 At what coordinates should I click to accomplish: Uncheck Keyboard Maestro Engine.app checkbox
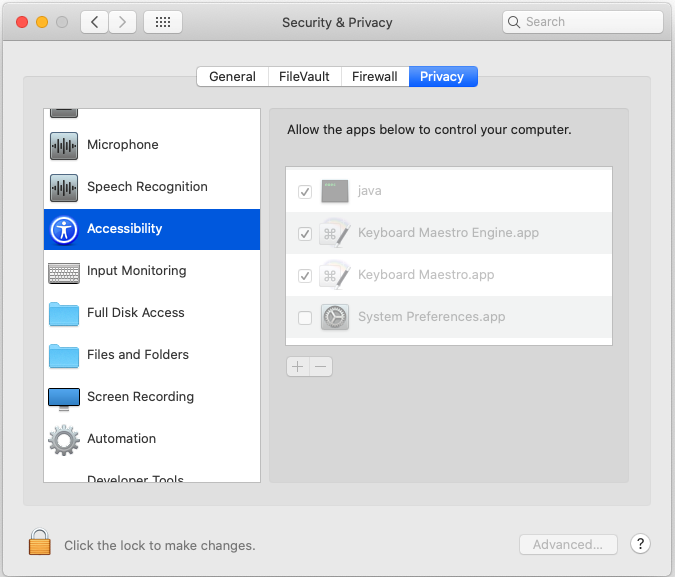[x=305, y=233]
